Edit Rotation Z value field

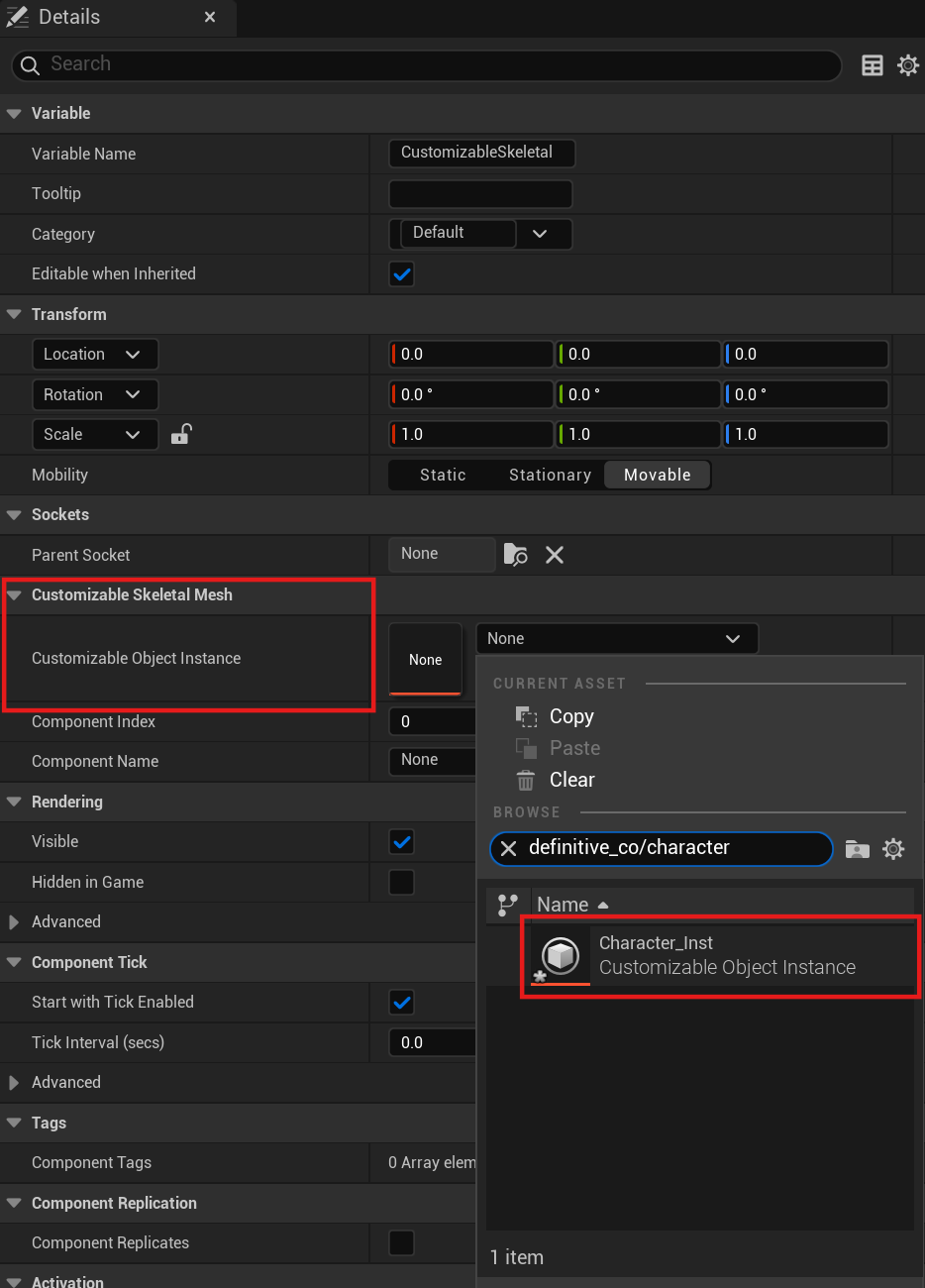[806, 394]
